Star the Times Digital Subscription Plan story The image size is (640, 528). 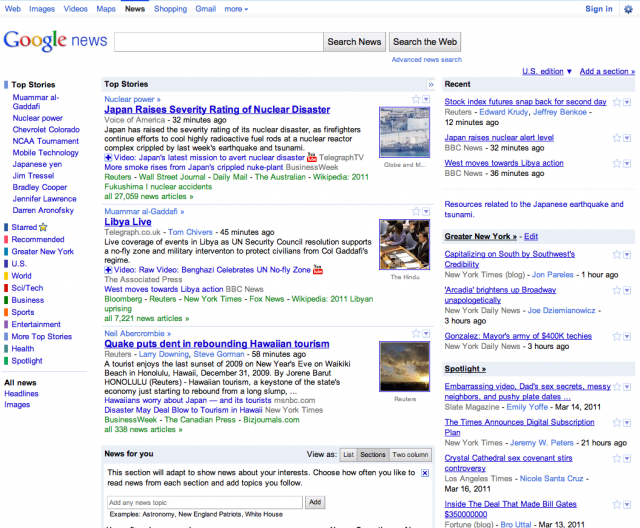[x=617, y=422]
